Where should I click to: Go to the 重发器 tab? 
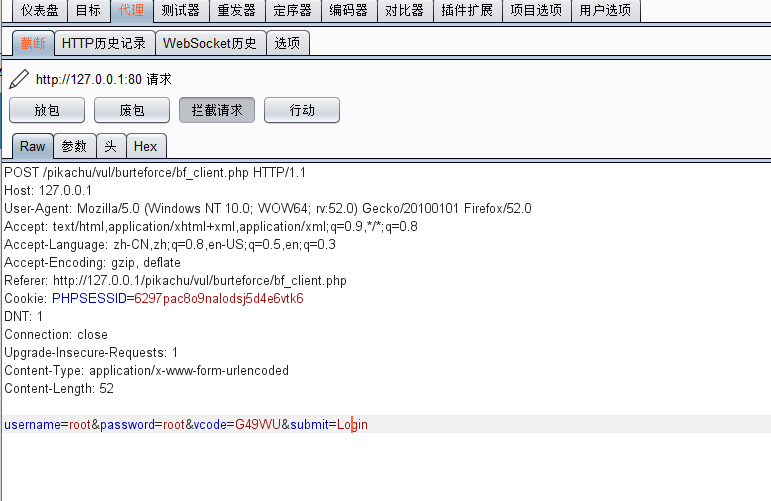237,10
